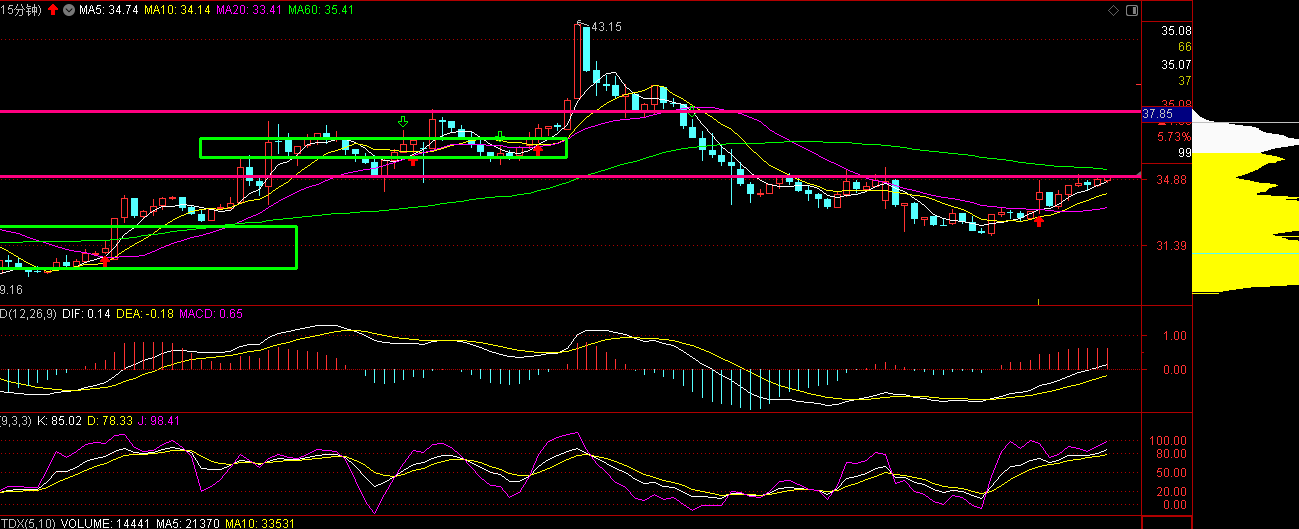1299x529 pixels.
Task: Click the 80.00 KDJ axis label
Action: 1173,454
